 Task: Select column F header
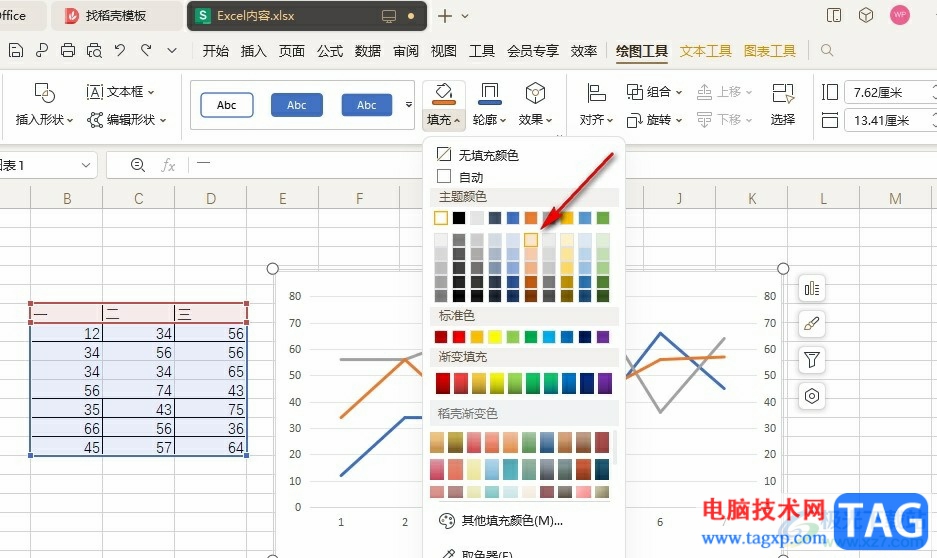(359, 198)
